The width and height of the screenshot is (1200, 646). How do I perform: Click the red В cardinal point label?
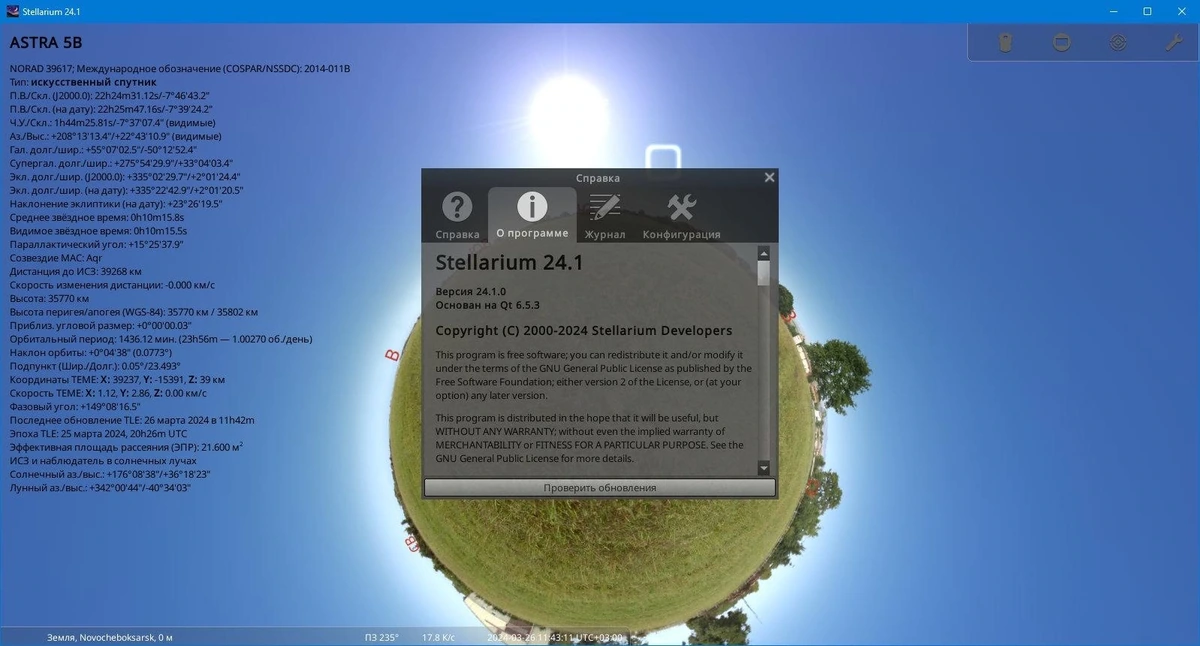(392, 355)
